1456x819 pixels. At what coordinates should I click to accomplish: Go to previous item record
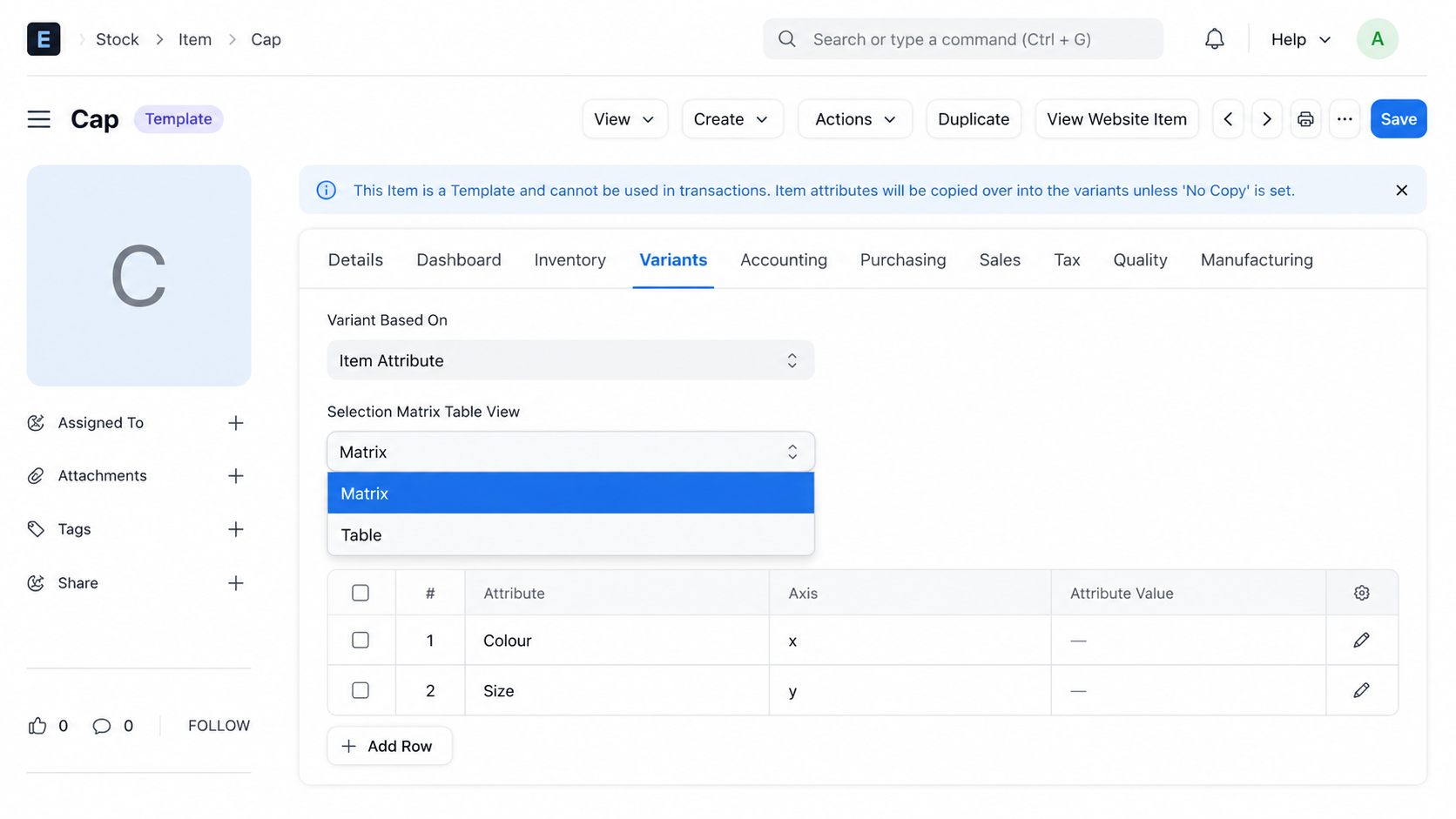tap(1228, 119)
